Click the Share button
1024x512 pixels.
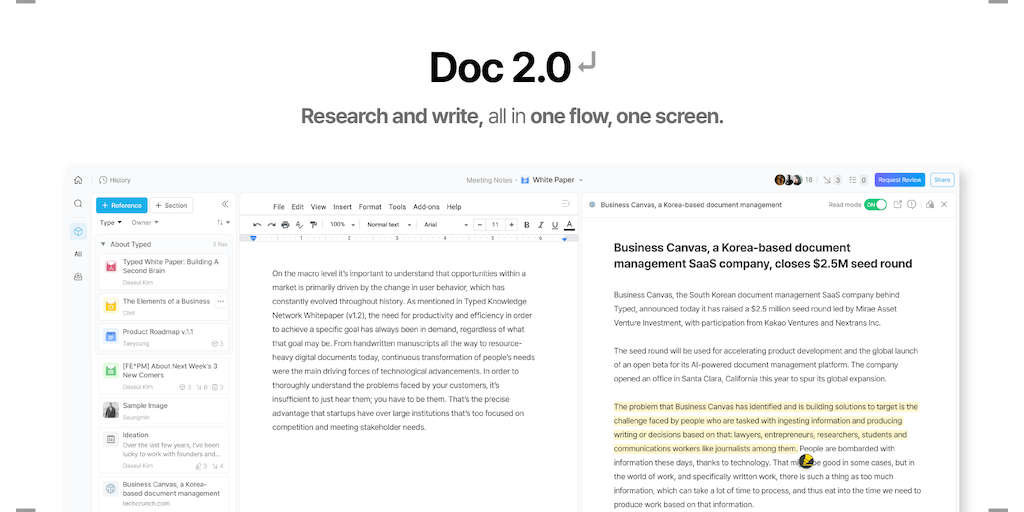click(942, 180)
